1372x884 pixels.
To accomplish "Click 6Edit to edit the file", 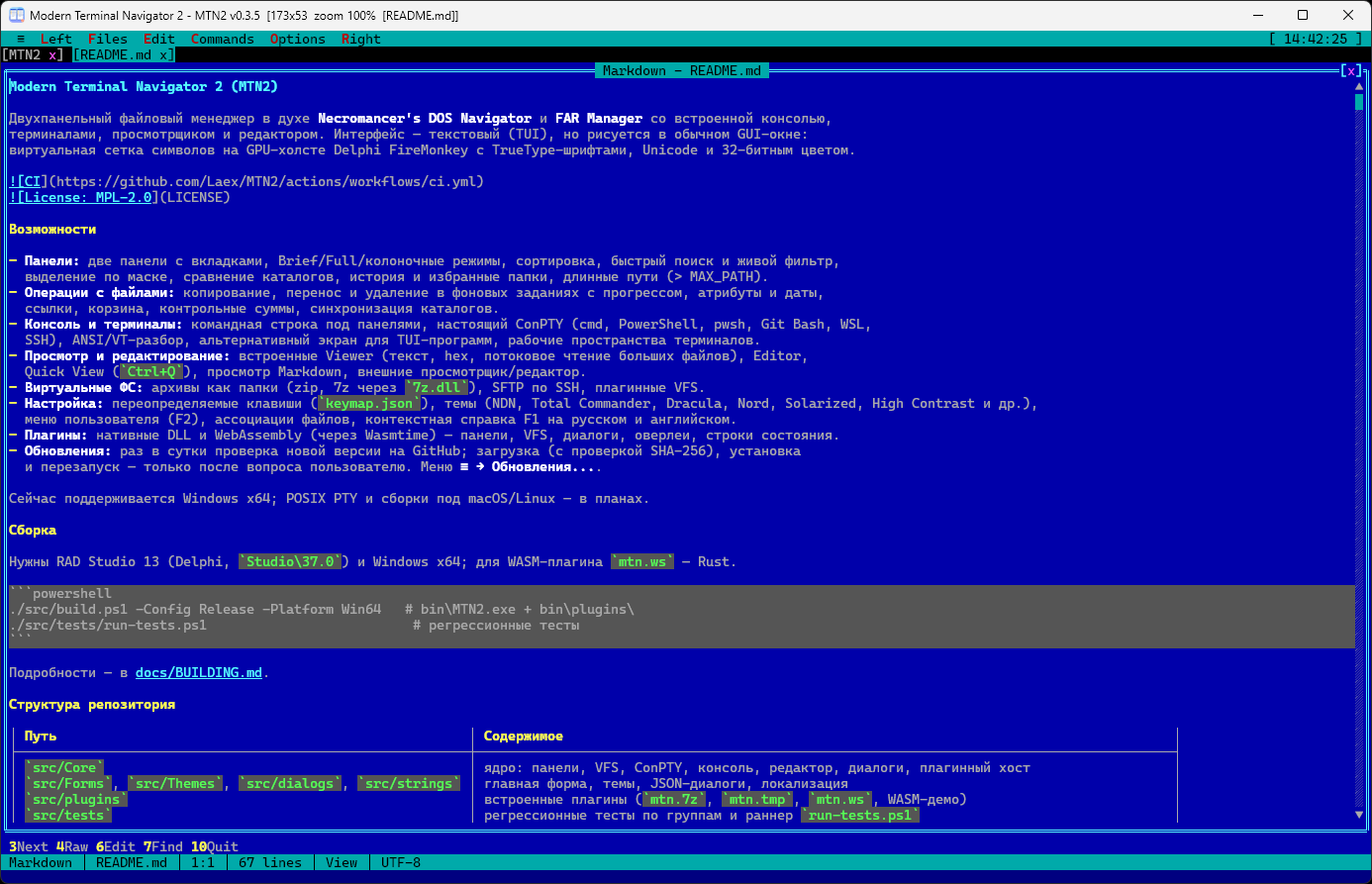I will click(116, 846).
